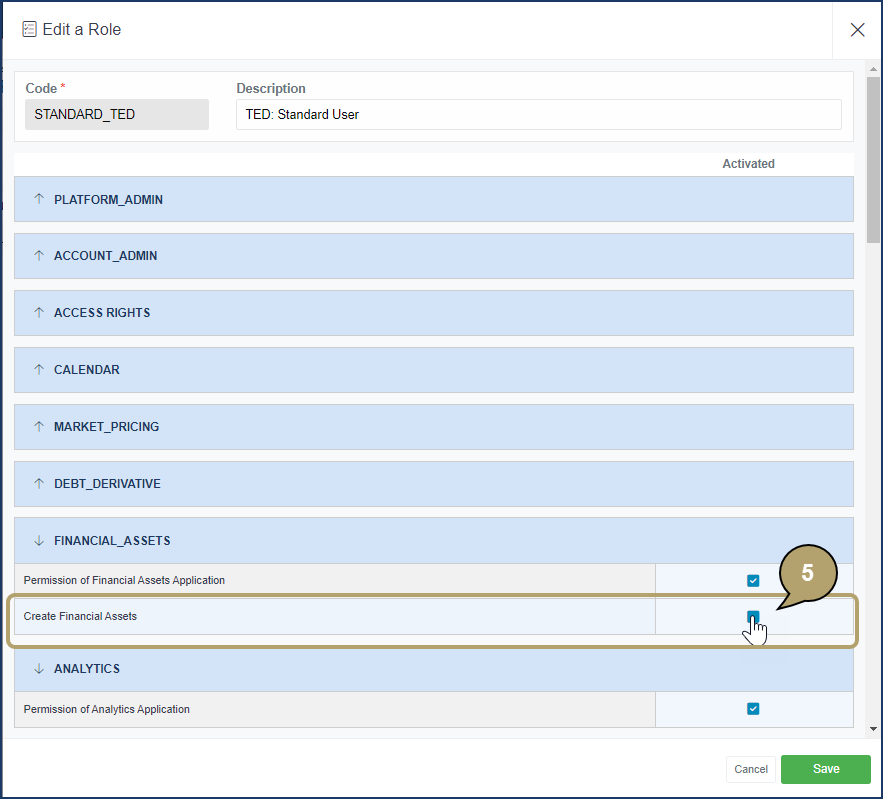Click the Code field STANDARD_TED
The width and height of the screenshot is (883, 799).
[117, 114]
